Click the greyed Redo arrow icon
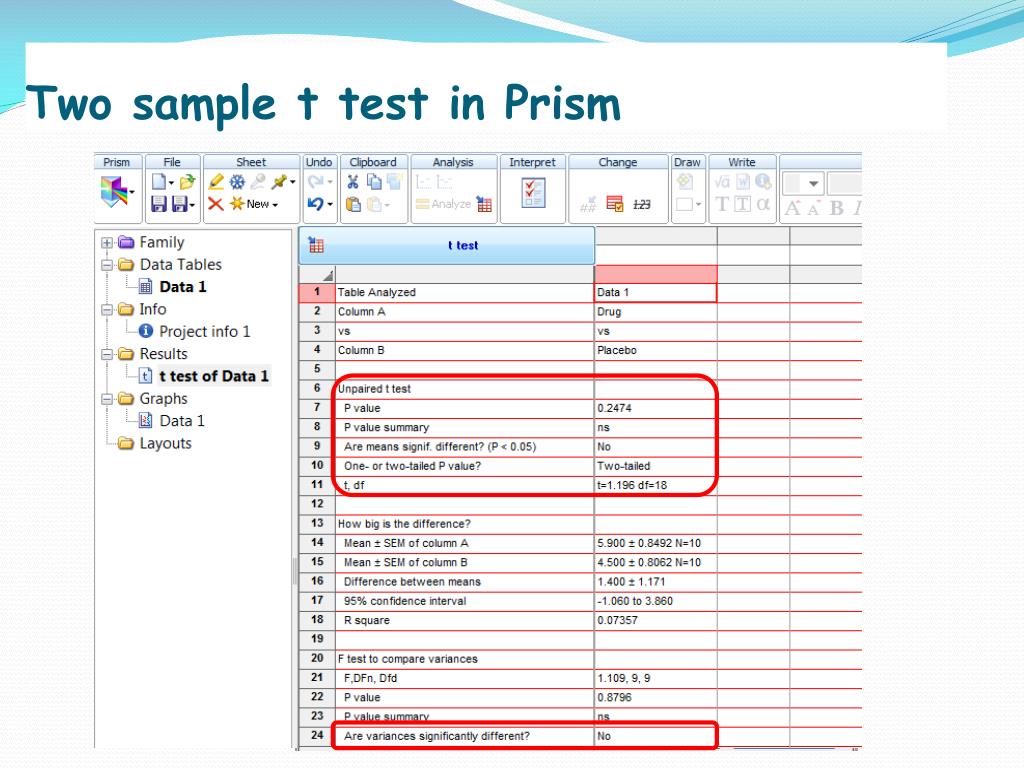This screenshot has height=768, width=1024. click(315, 182)
